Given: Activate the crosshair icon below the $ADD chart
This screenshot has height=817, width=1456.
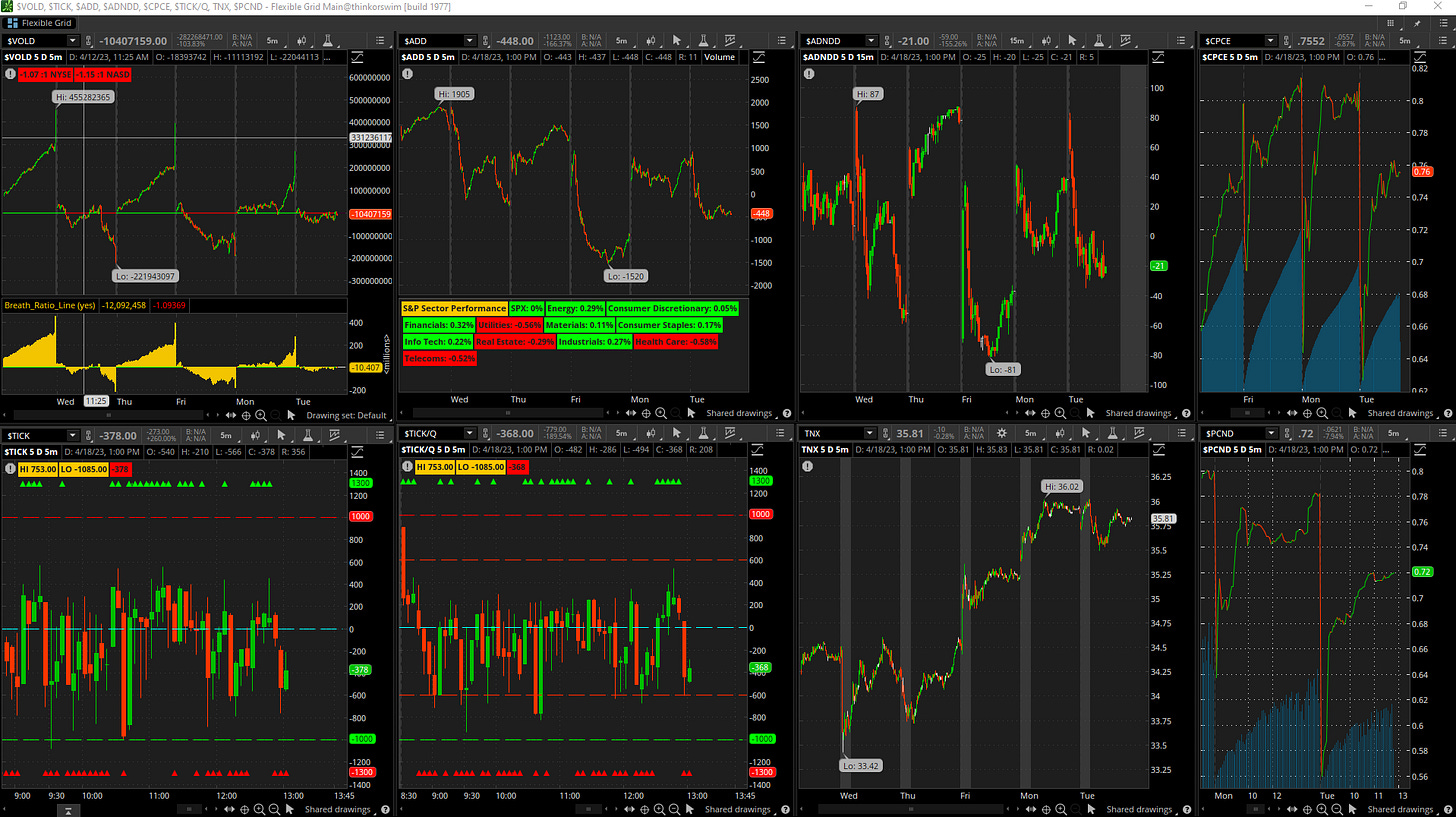Looking at the screenshot, I should [x=646, y=413].
